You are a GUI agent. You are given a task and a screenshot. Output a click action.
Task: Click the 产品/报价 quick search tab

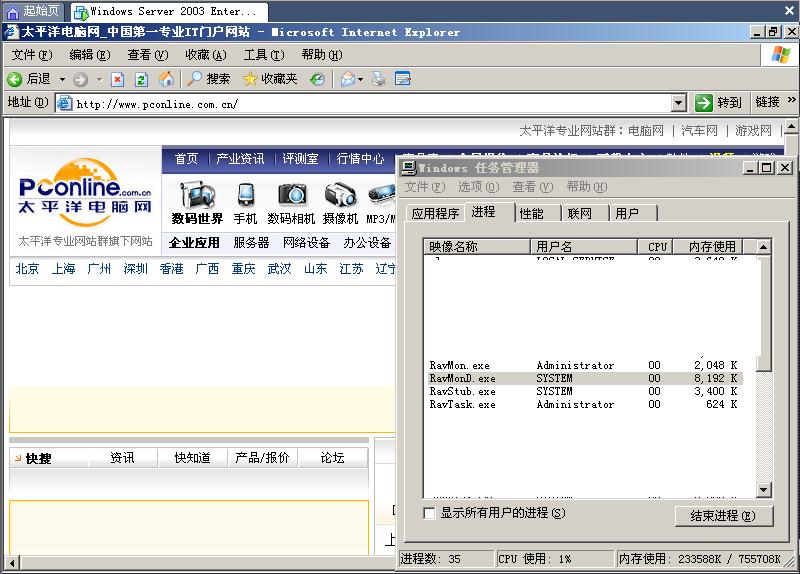pyautogui.click(x=262, y=458)
